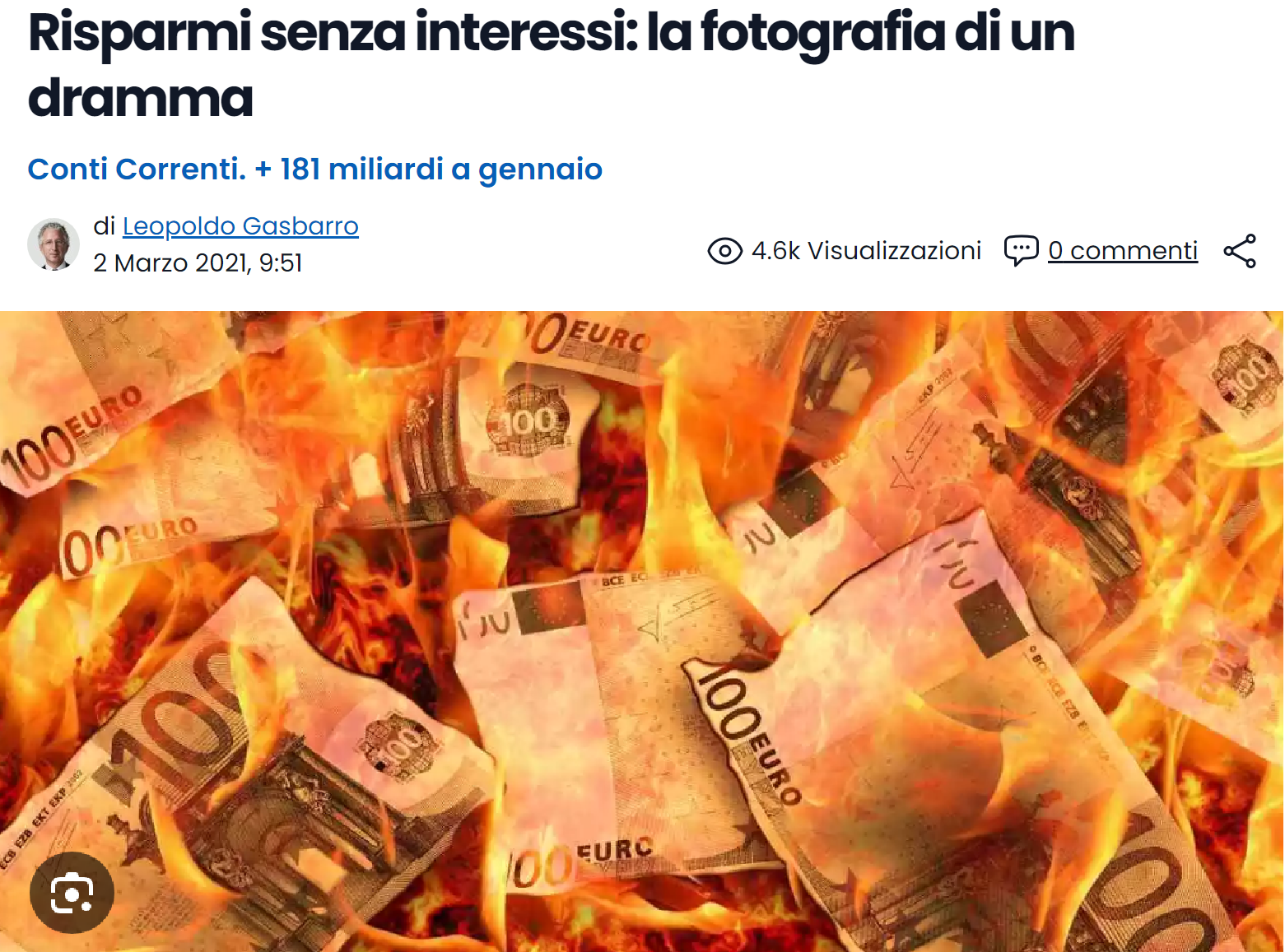
Task: Open the "0 commenti" link
Action: pos(1123,250)
